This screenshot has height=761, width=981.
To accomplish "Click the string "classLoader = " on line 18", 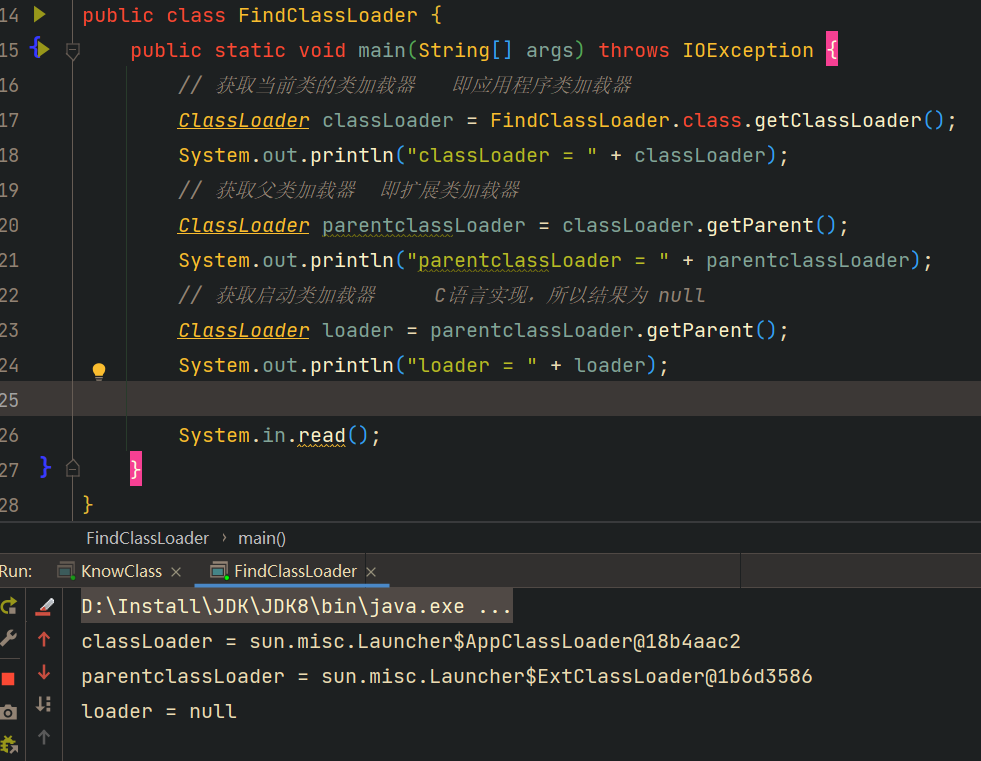I will [x=502, y=155].
